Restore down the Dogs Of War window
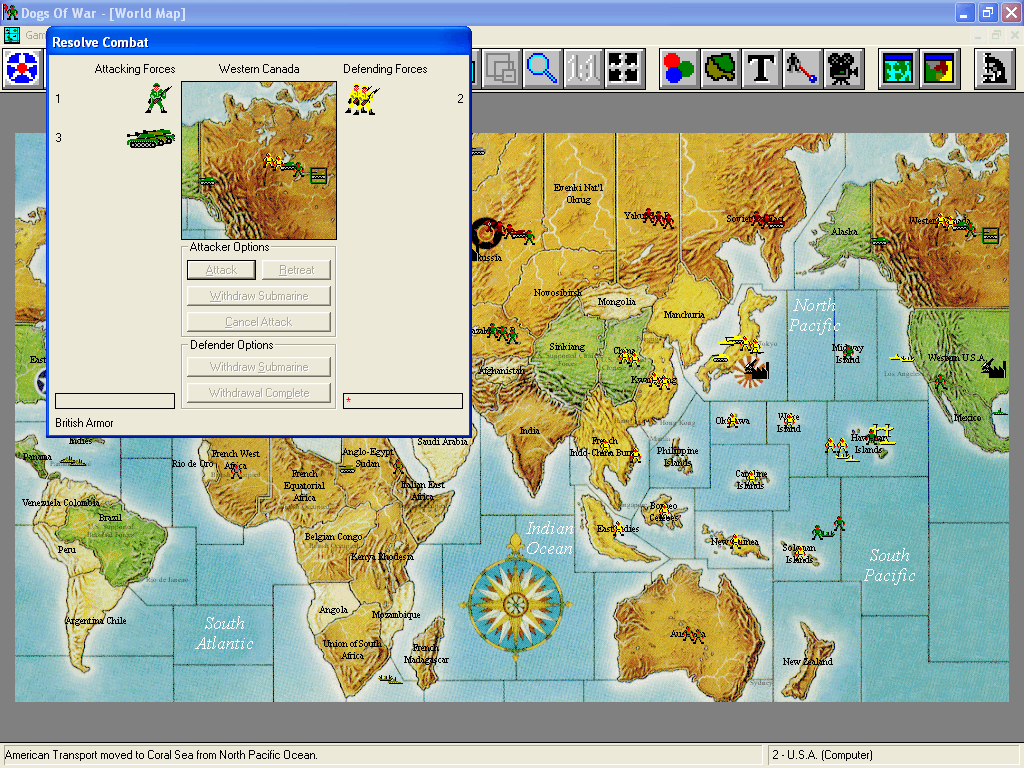The height and width of the screenshot is (768, 1024). coord(987,12)
